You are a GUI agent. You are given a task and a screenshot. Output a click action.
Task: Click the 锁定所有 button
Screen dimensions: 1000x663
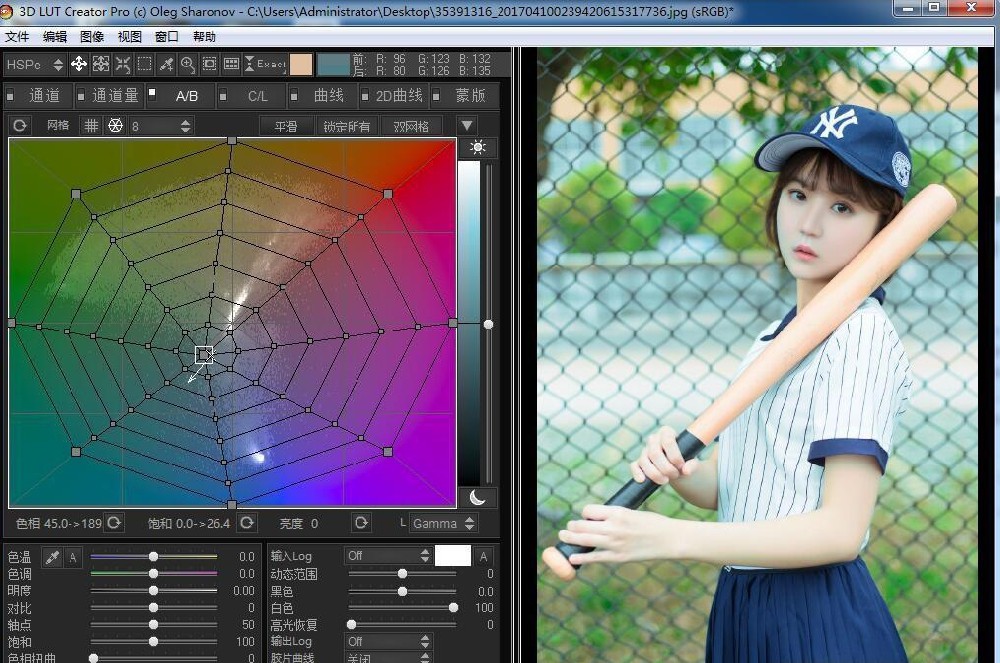tap(346, 126)
